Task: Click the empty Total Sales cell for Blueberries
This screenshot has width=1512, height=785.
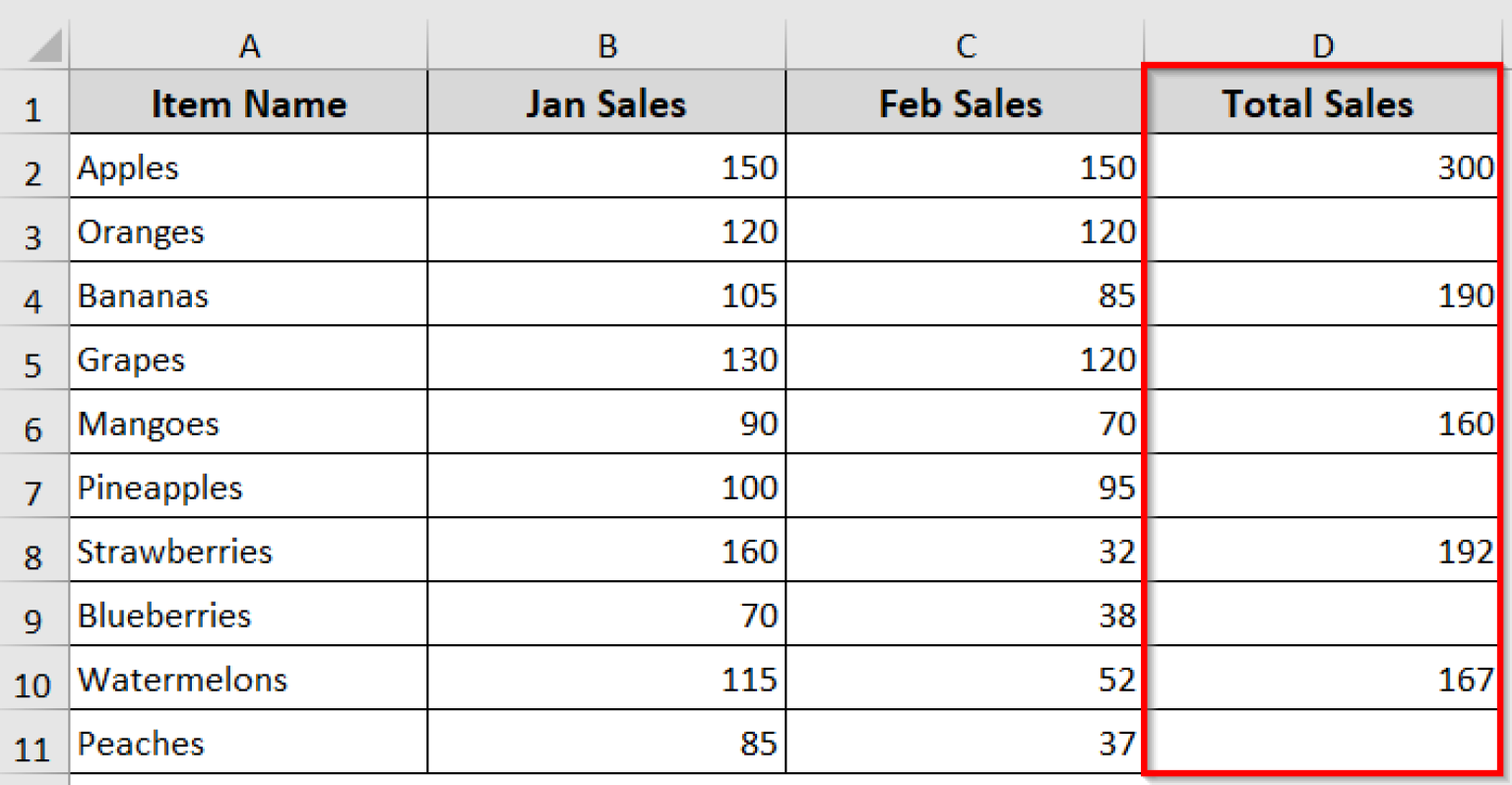Action: point(1322,615)
